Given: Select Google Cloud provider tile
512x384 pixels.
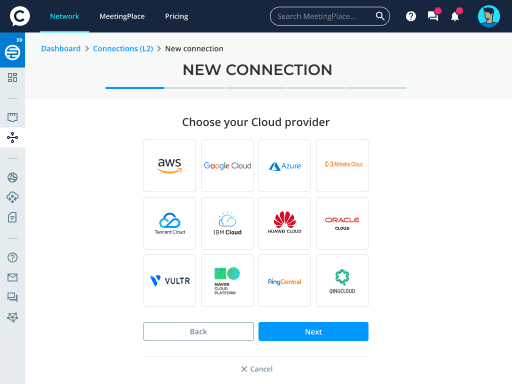Looking at the screenshot, I should click(x=227, y=166).
